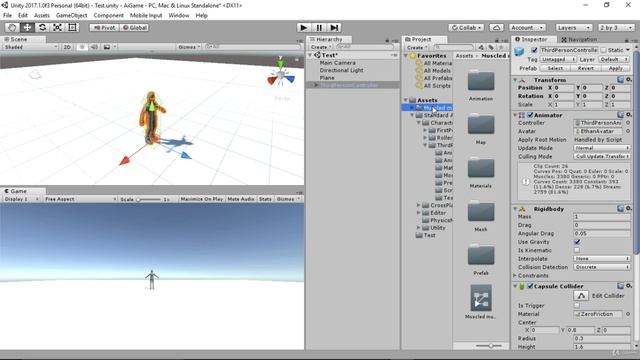Select the Muscled model asset thumbnail
The width and height of the screenshot is (640, 360).
481,298
